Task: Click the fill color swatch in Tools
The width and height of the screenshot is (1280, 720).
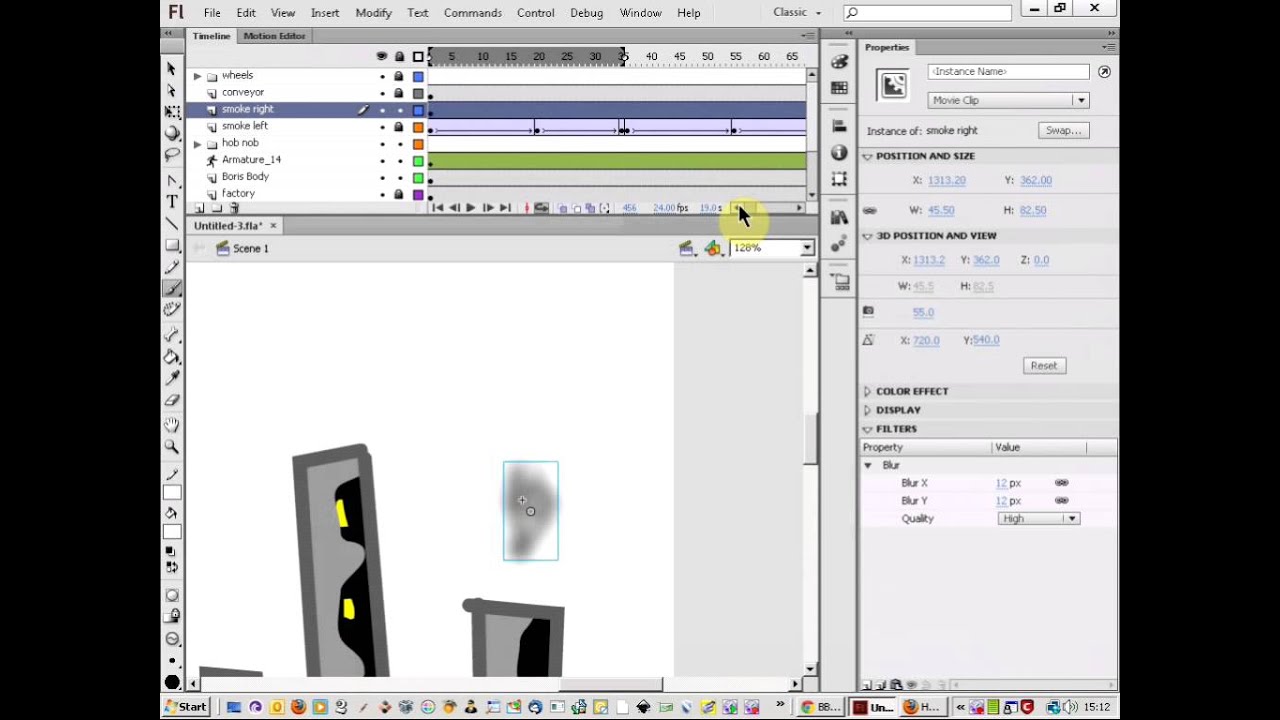Action: (172, 533)
